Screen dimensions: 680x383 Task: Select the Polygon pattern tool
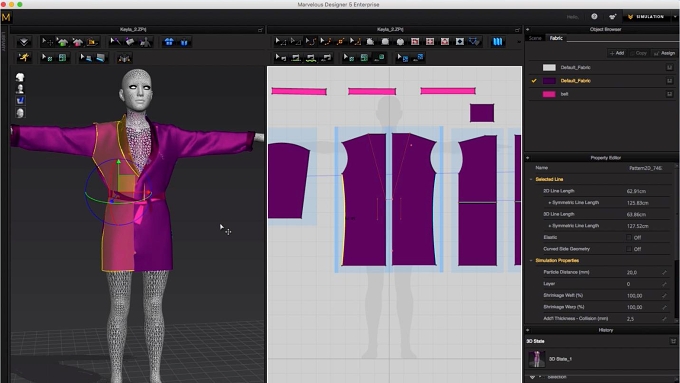click(x=370, y=42)
